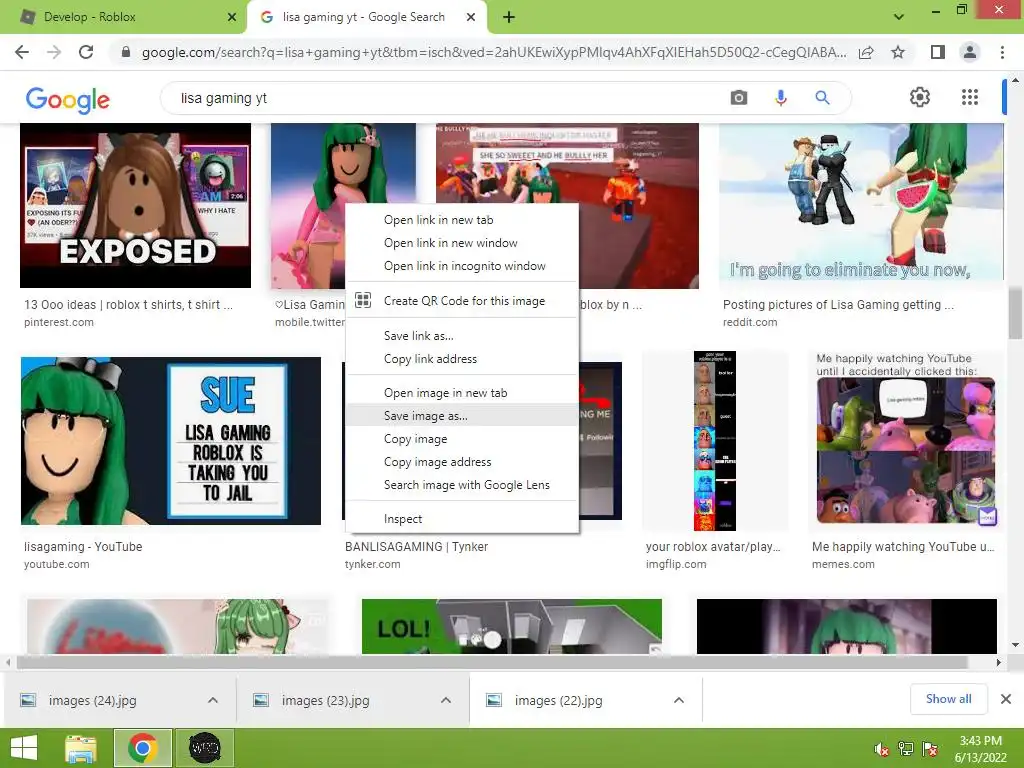Viewport: 1024px width, 768px height.
Task: Open the Chrome side panel
Action: pyautogui.click(x=938, y=52)
